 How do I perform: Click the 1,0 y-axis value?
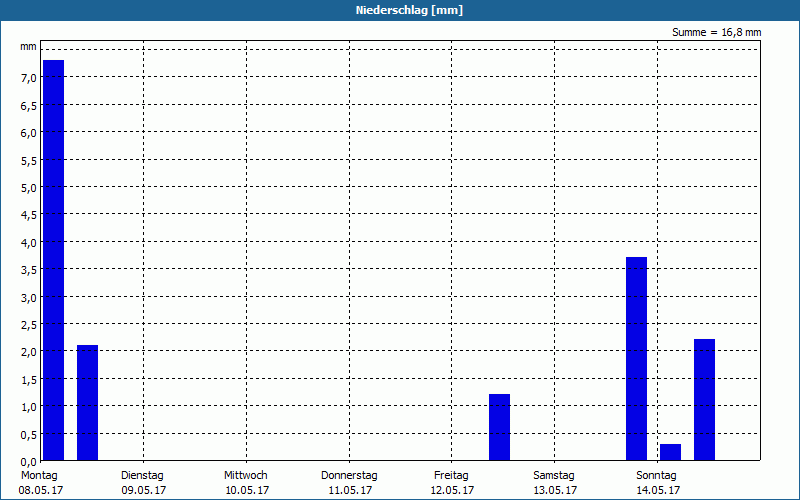29,407
